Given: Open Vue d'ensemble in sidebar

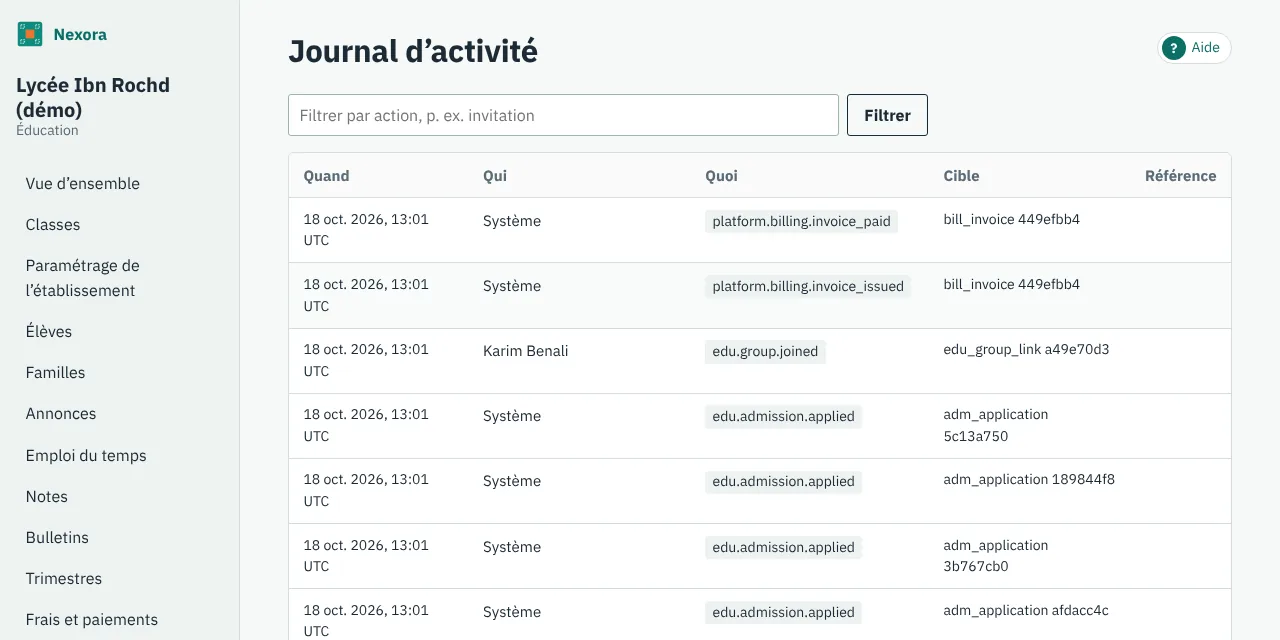Looking at the screenshot, I should pos(83,184).
